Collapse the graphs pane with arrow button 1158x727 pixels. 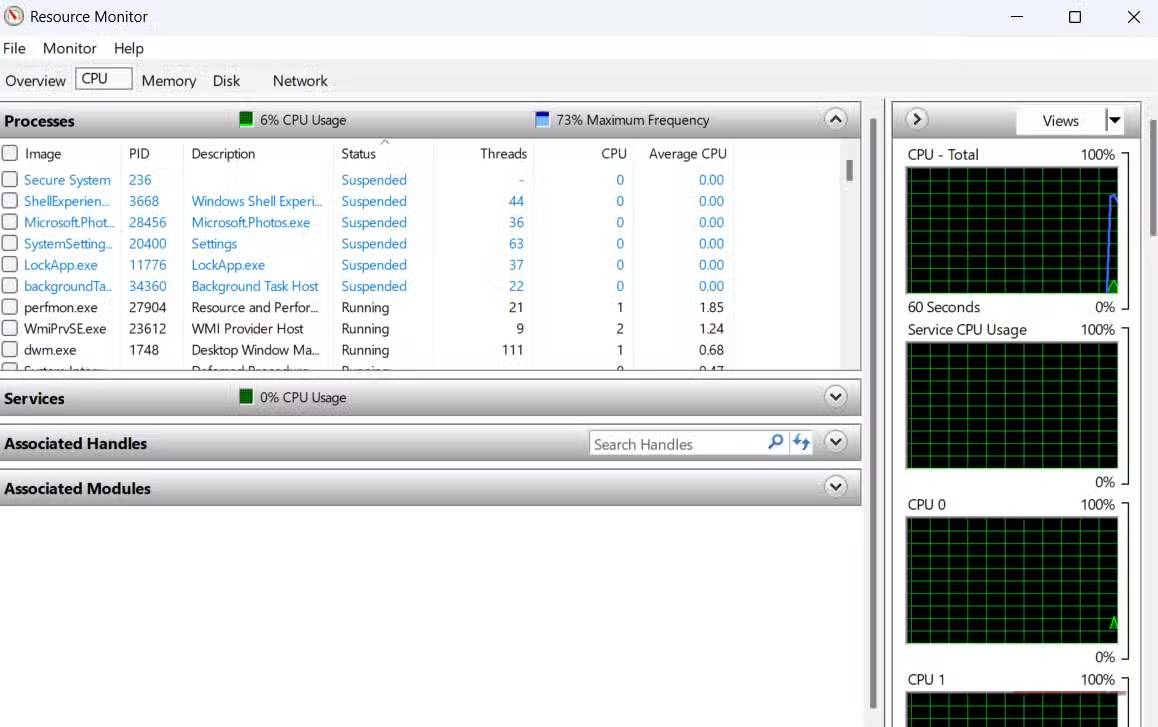pos(916,120)
